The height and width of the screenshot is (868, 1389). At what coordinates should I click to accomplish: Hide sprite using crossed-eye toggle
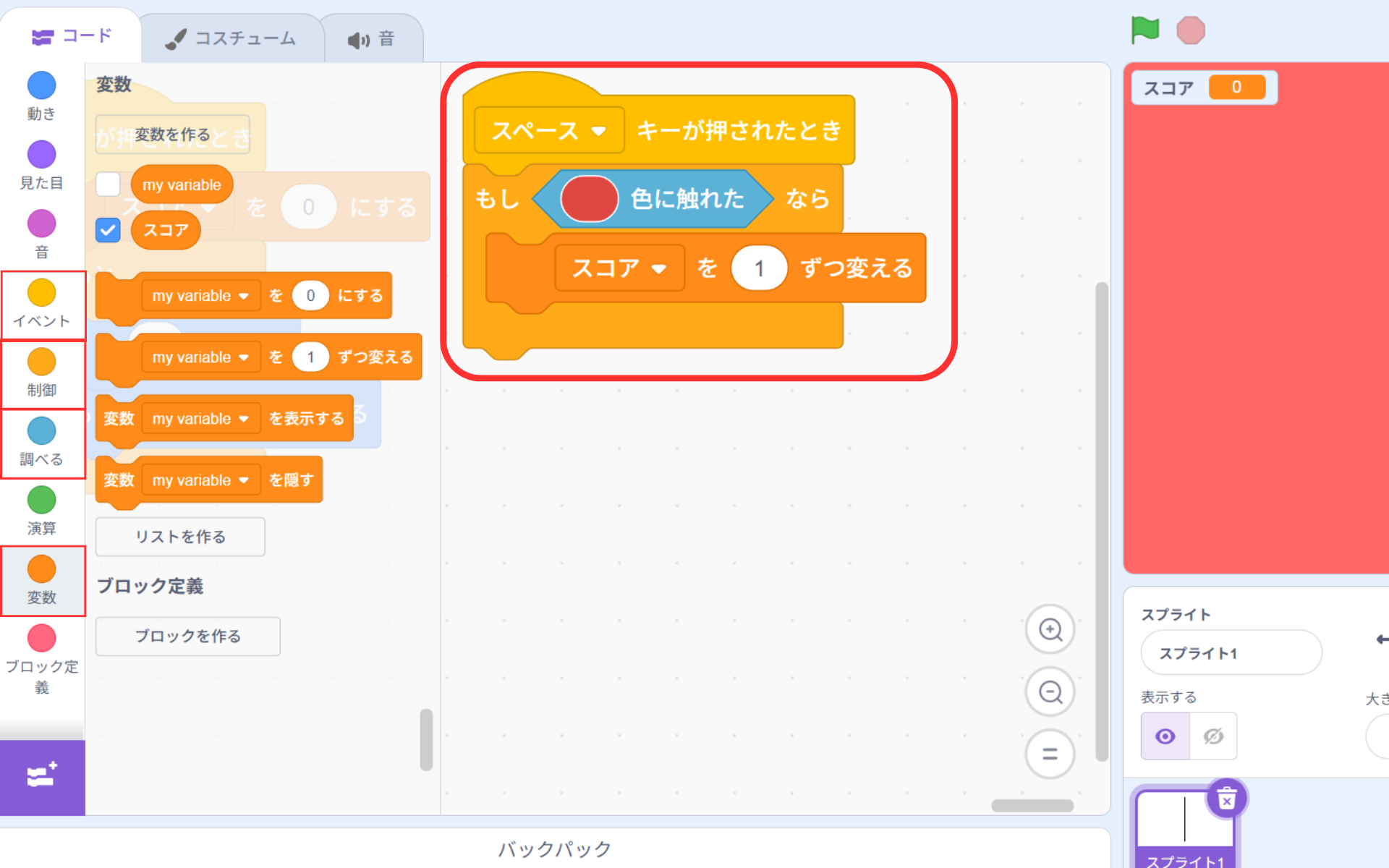1213,736
